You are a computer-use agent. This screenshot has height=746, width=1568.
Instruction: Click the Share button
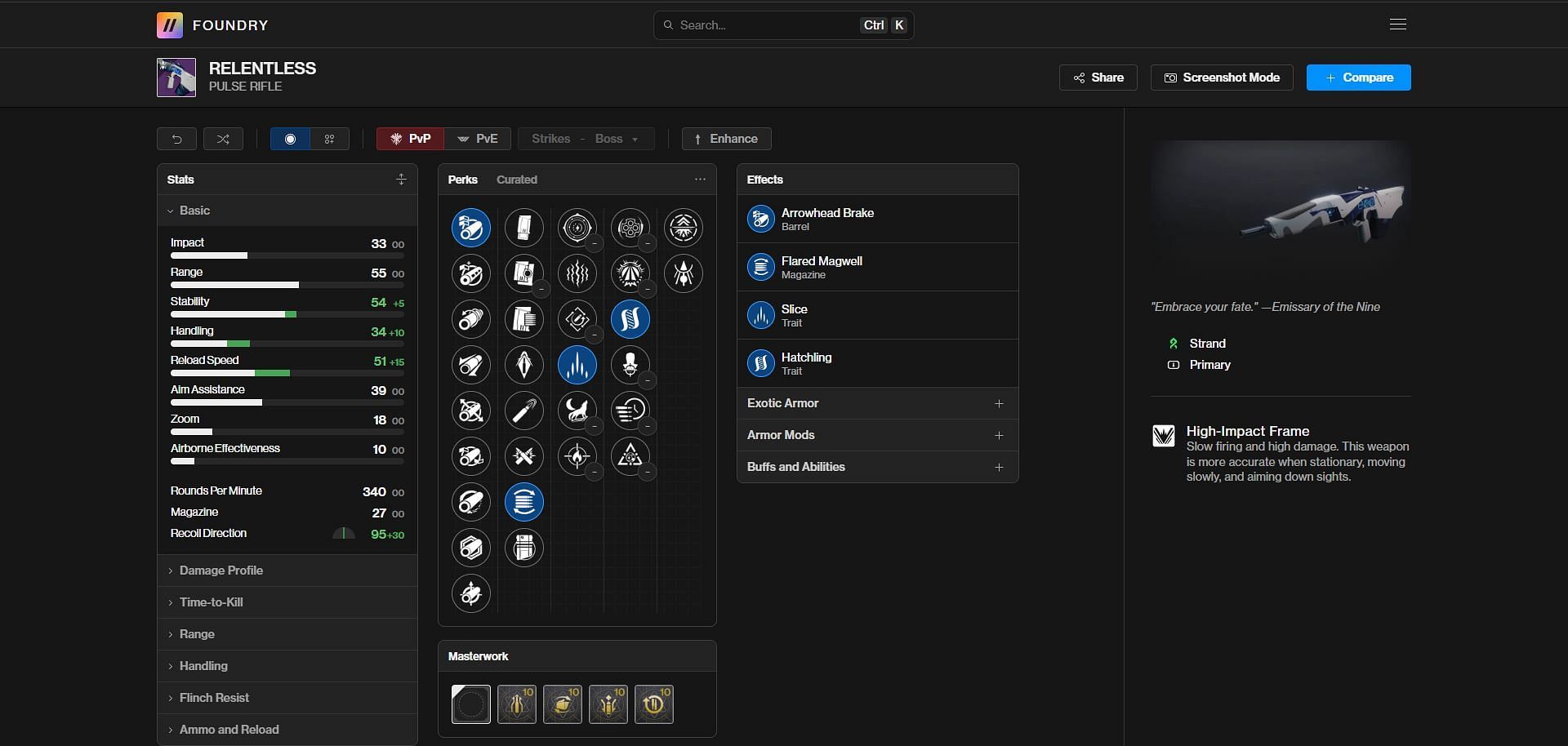point(1098,78)
